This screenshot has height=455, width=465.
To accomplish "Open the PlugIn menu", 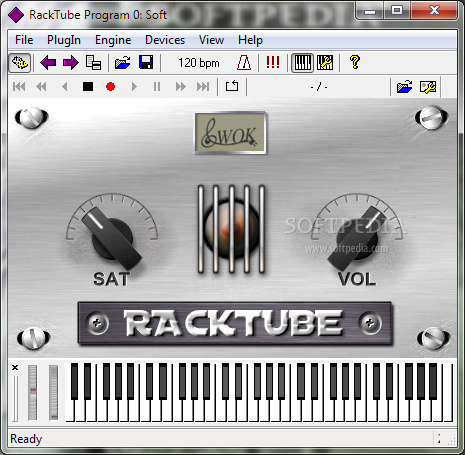I will 64,40.
